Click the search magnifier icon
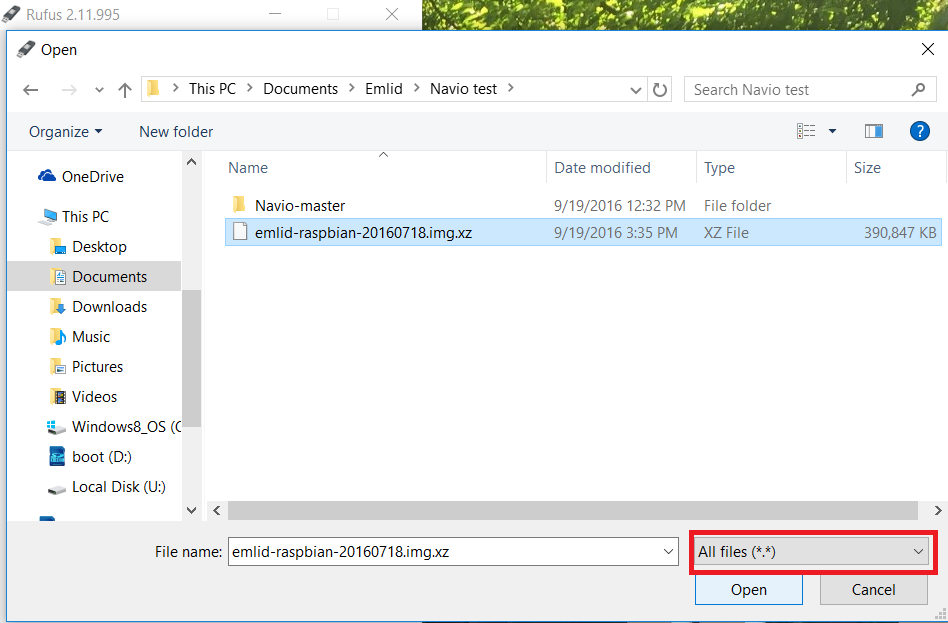Viewport: 948px width, 623px height. 918,90
